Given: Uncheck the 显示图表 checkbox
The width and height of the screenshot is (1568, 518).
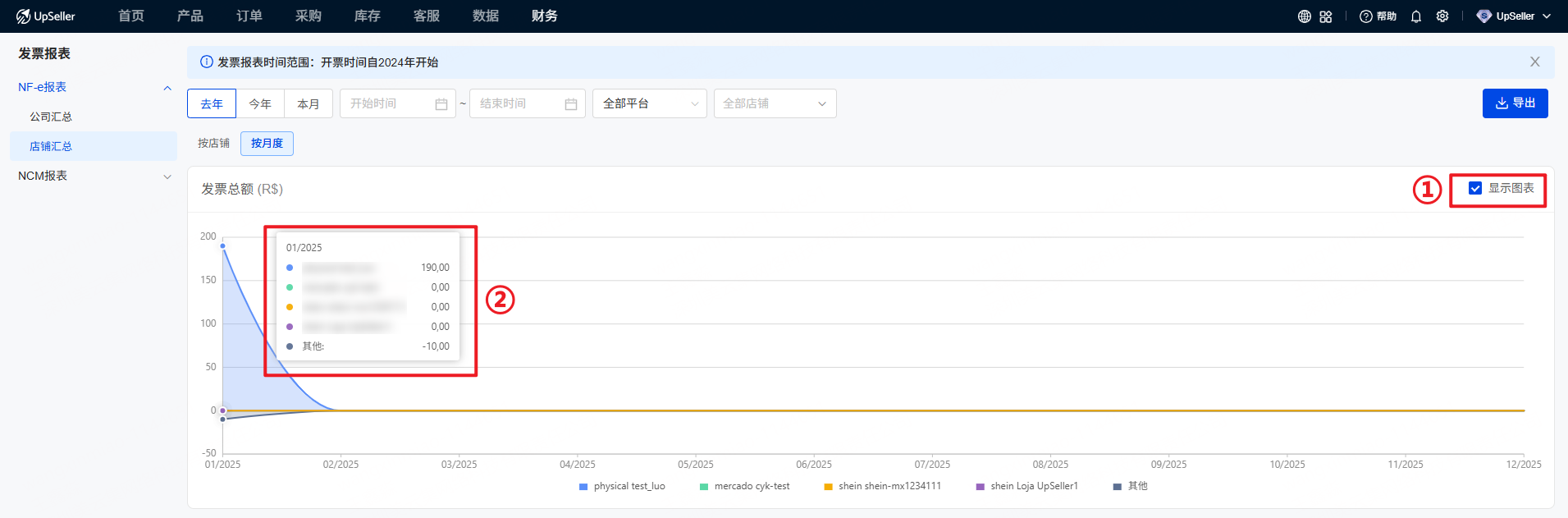Looking at the screenshot, I should click(x=1475, y=189).
